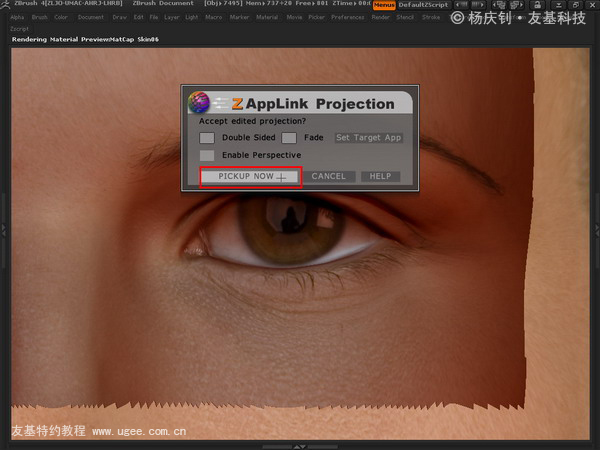Open the Layer menu
600x450 pixels.
172,17
